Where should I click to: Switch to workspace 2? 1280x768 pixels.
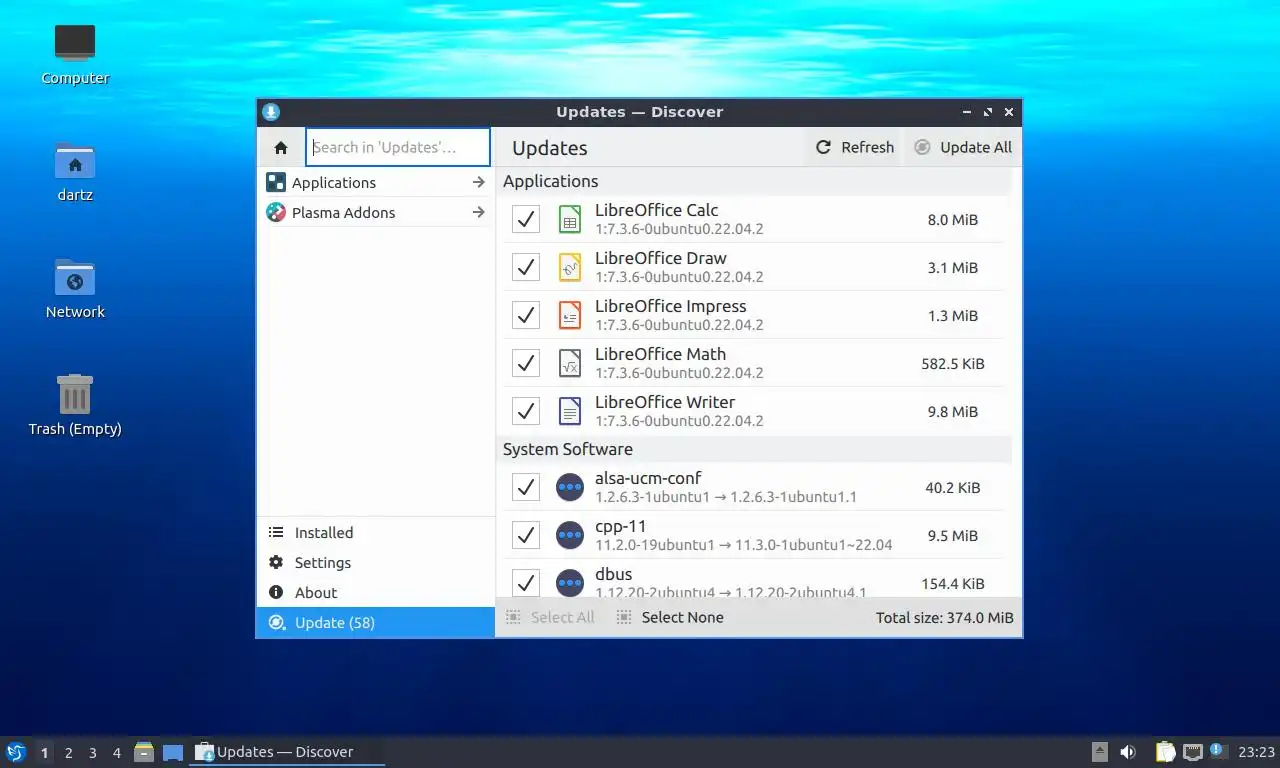click(x=68, y=753)
